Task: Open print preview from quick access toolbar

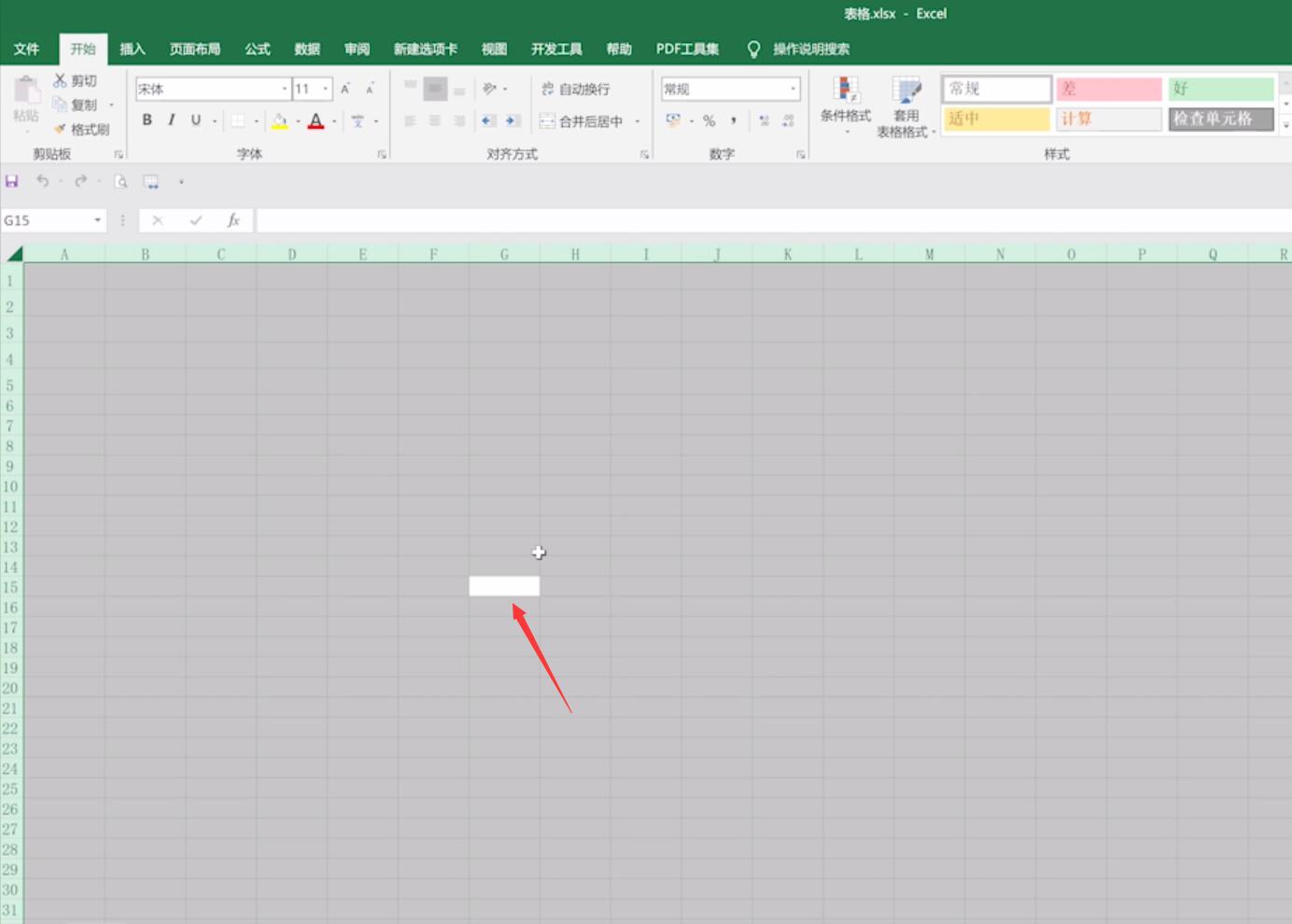Action: click(120, 181)
